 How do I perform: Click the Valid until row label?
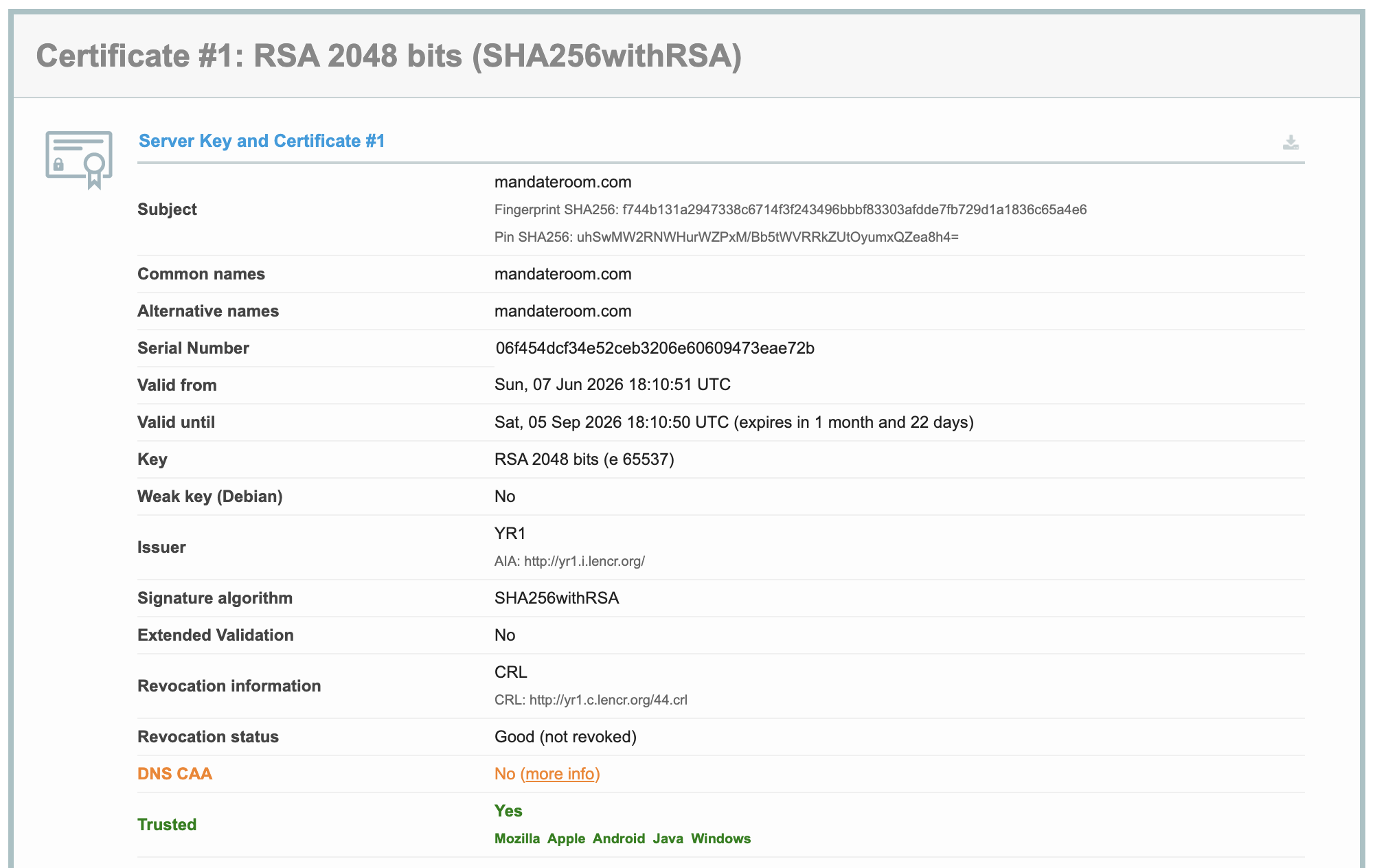point(176,422)
